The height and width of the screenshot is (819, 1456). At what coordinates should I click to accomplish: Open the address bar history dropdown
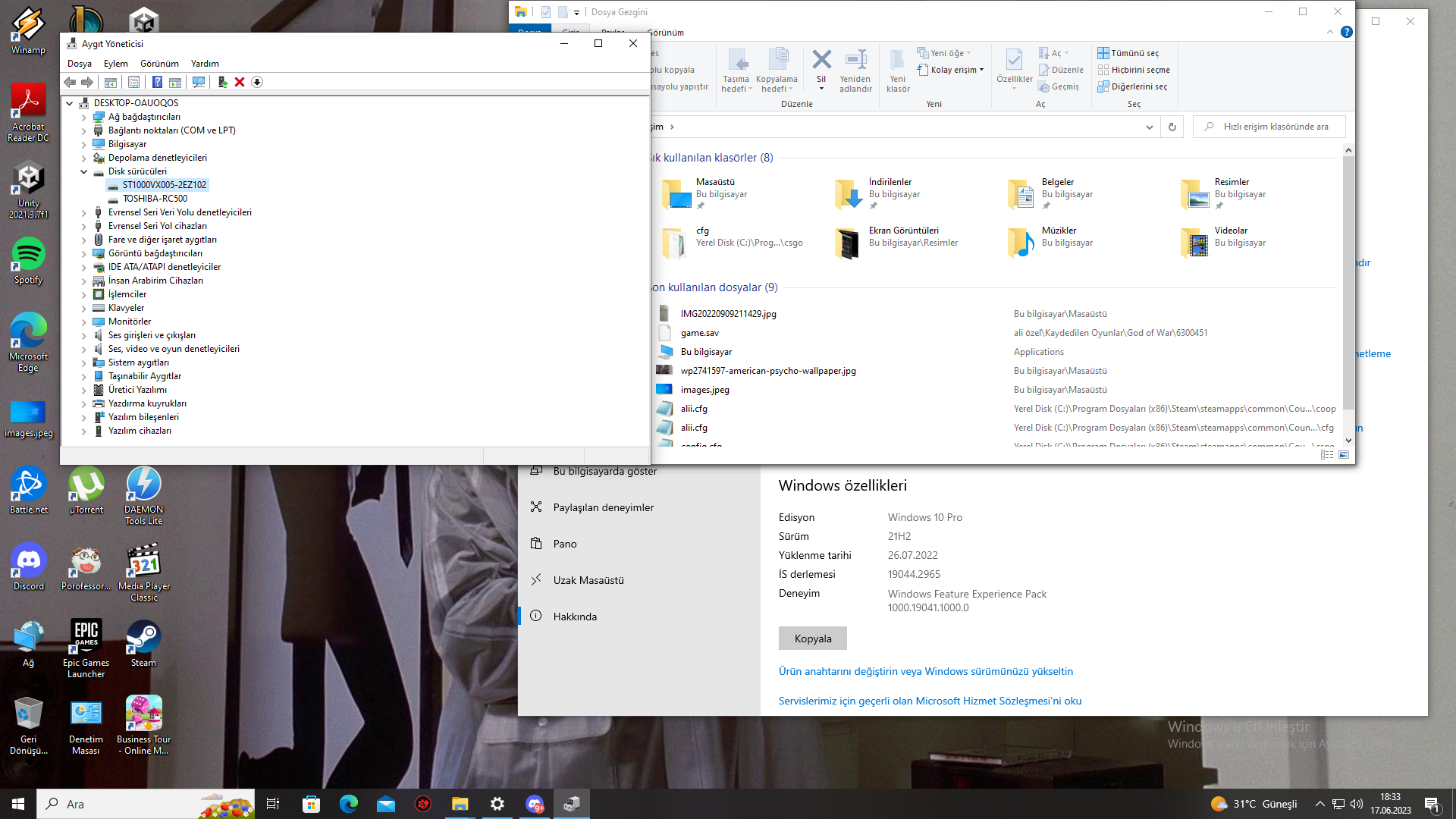pos(1149,127)
